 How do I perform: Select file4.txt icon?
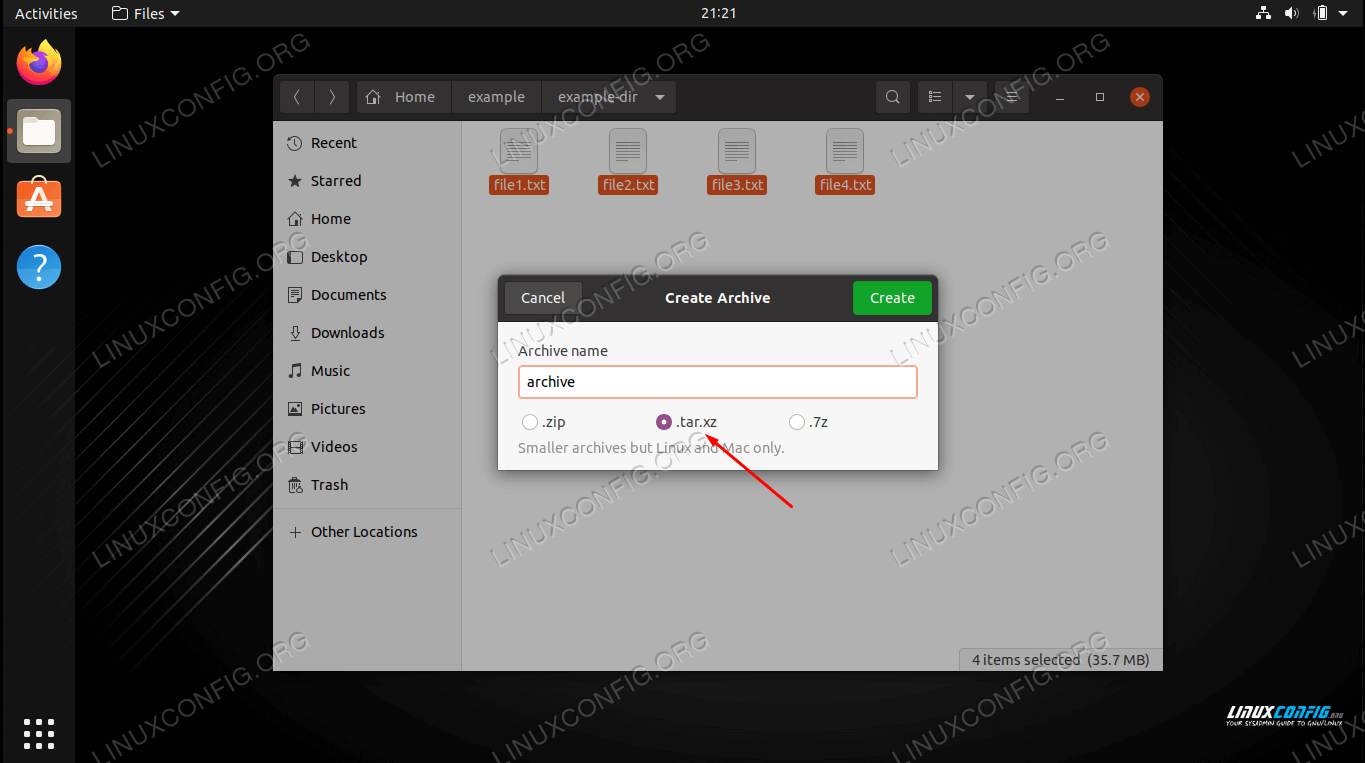846,151
